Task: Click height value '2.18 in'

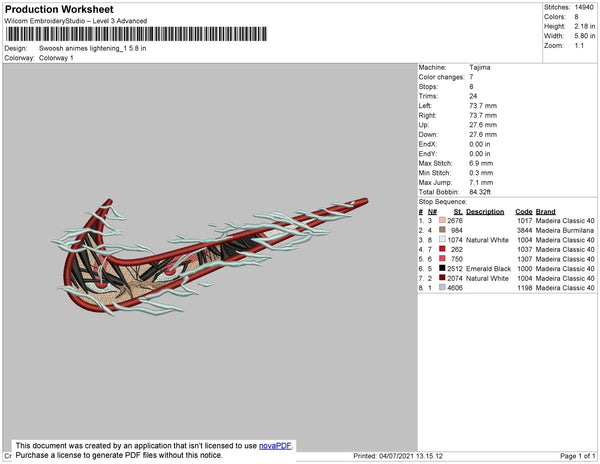Action: pos(585,26)
